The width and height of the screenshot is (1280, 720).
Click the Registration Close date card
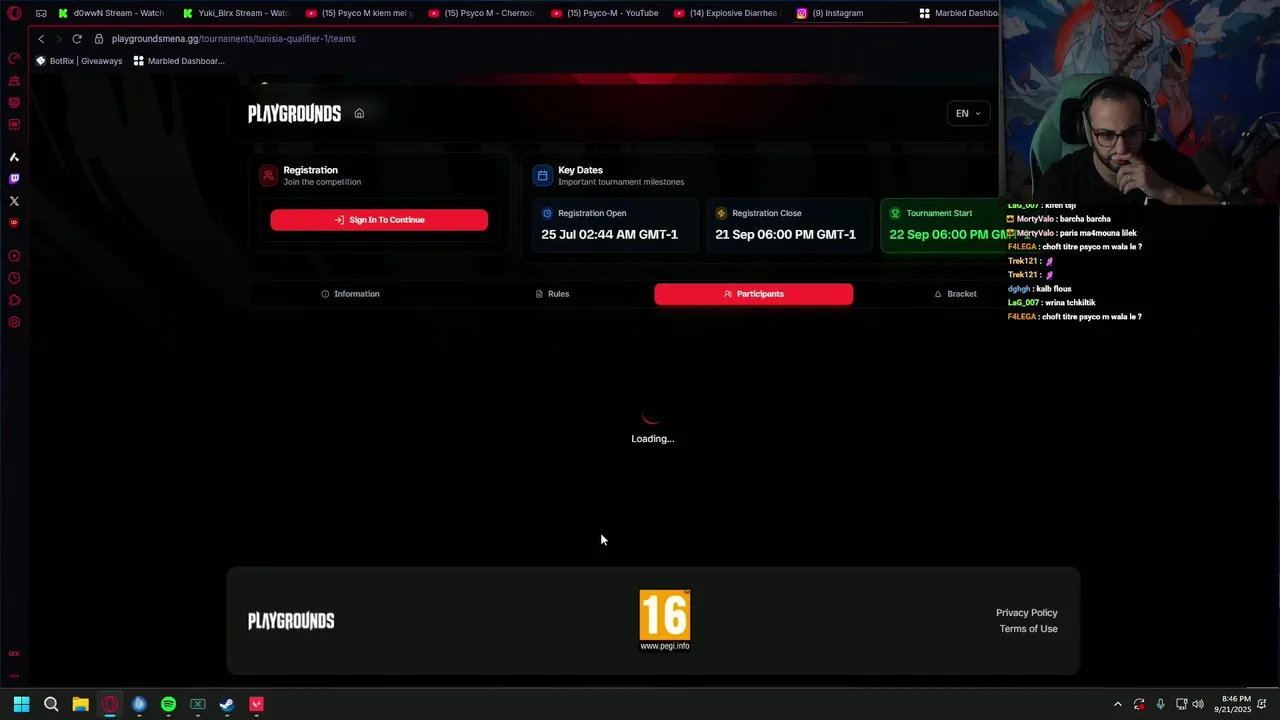click(x=788, y=225)
